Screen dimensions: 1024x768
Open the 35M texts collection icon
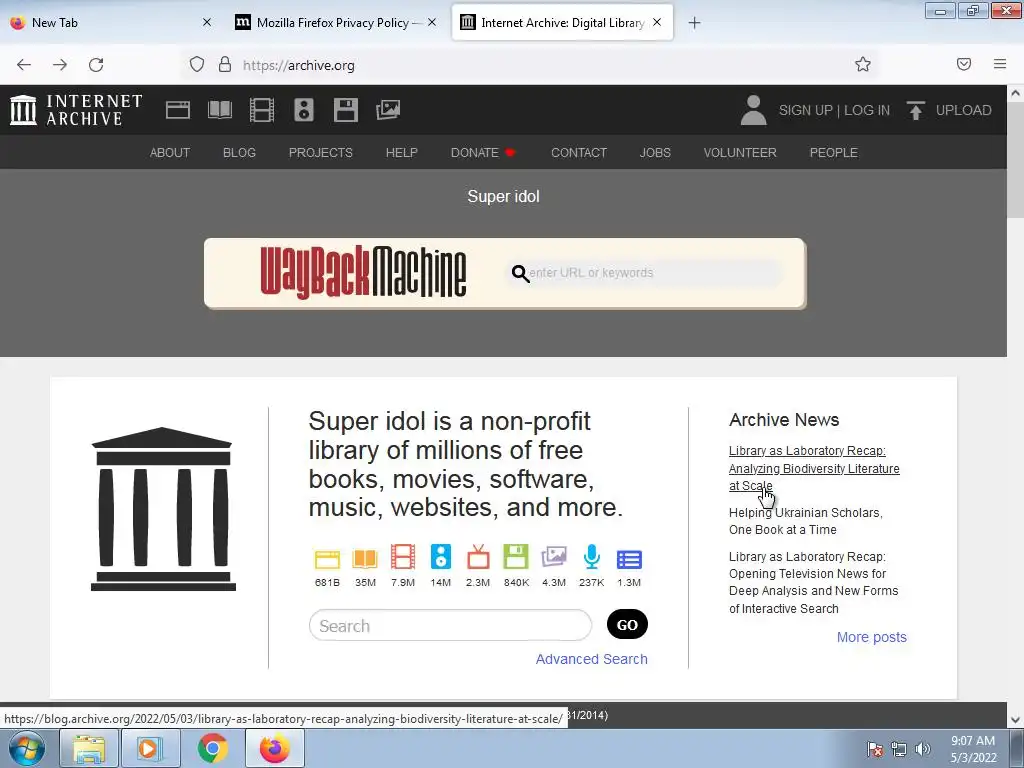click(x=365, y=560)
